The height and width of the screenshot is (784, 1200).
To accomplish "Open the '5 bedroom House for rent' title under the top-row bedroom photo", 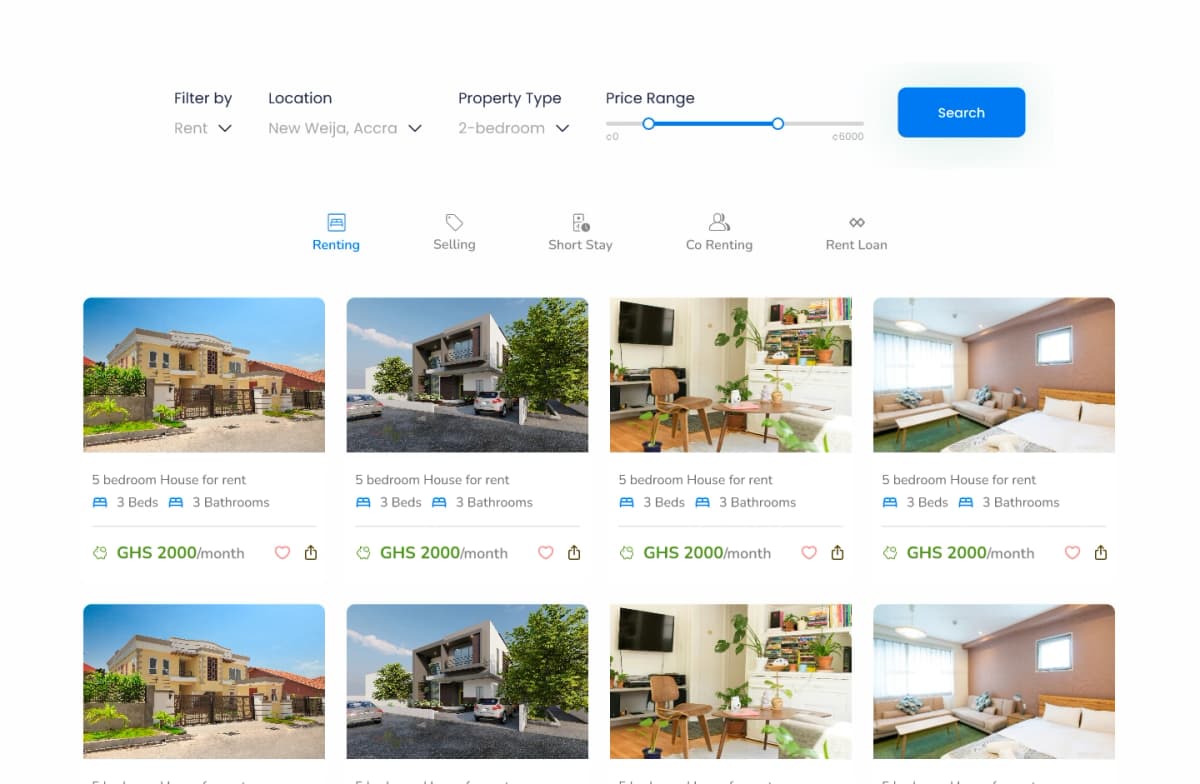I will (959, 480).
